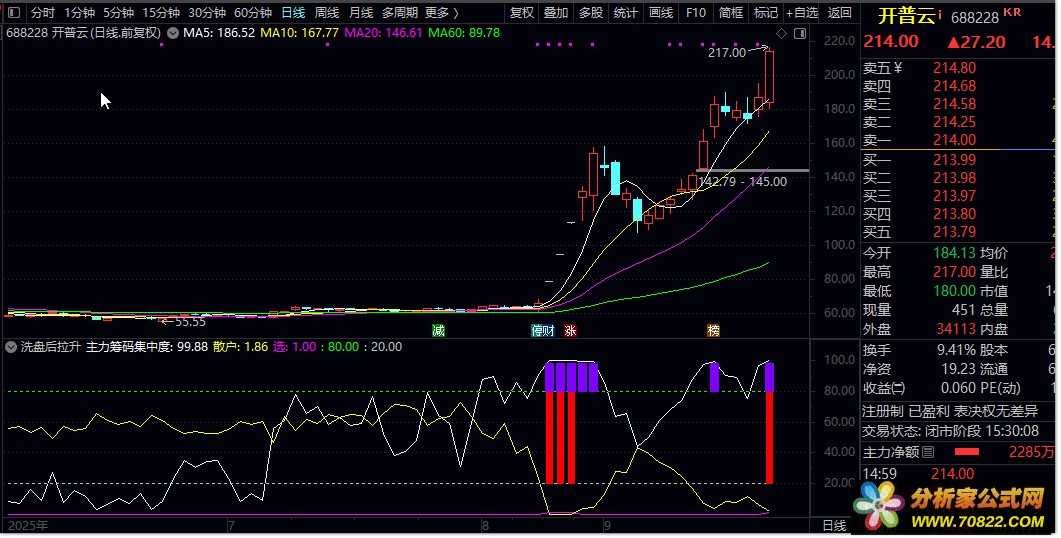Toggle the side panel layout icon
Viewport: 1061px width, 538px height.
pyautogui.click(x=800, y=33)
